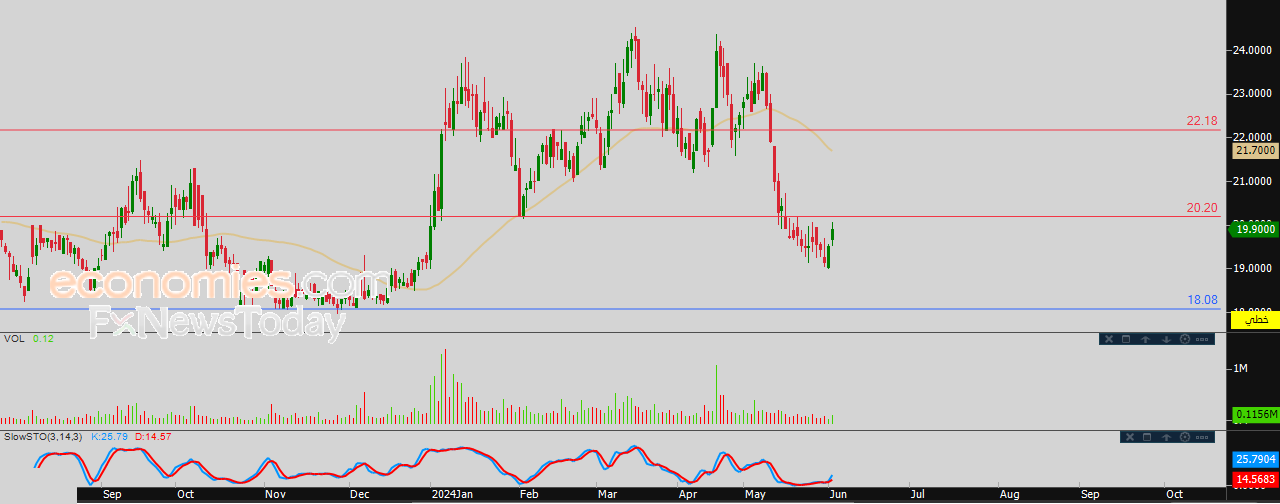
Task: Select the 22.18 resistance line label
Action: coord(1202,120)
